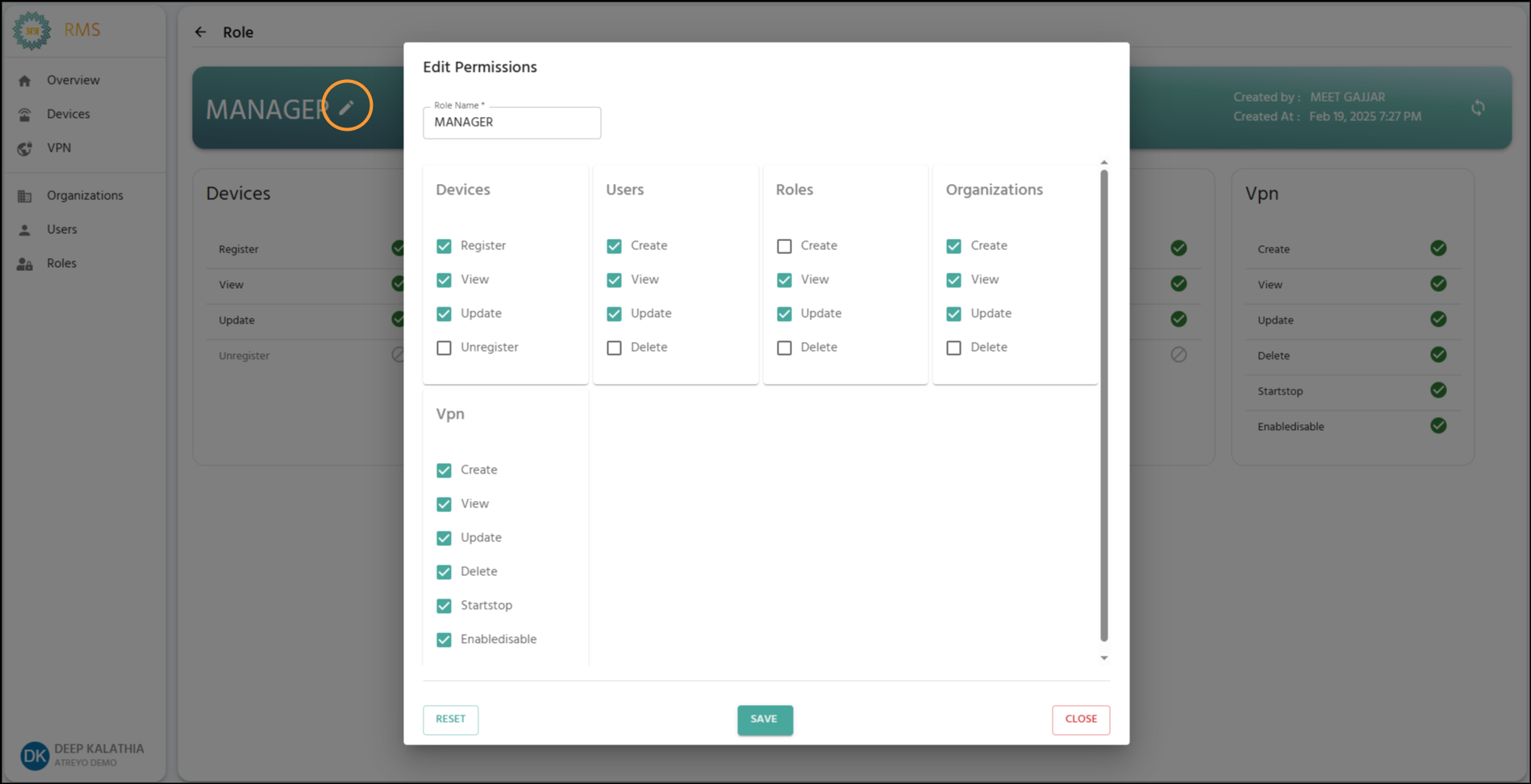Click the refresh icon in role header
1531x784 pixels.
(x=1477, y=108)
